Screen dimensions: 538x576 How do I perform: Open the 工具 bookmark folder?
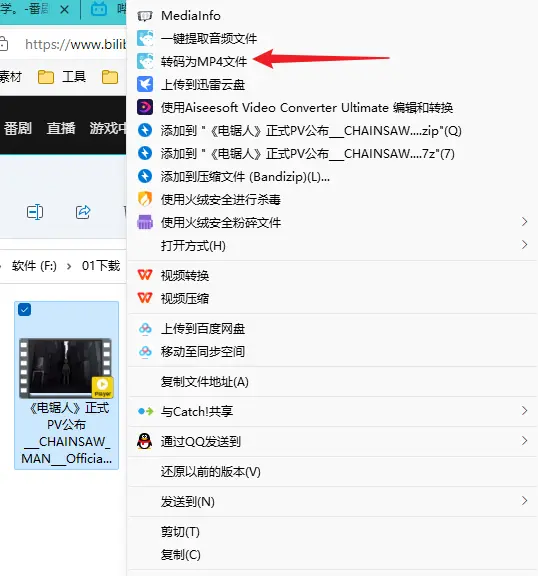click(x=62, y=77)
